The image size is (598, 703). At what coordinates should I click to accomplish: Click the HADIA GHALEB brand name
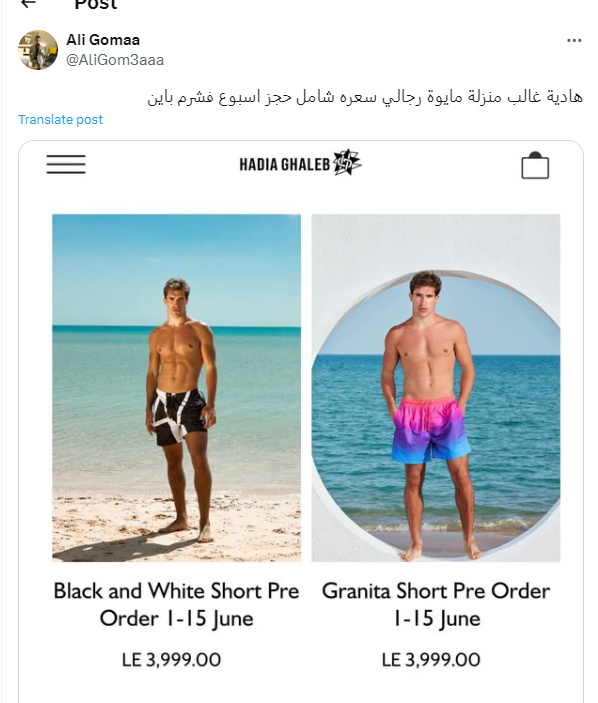285,165
